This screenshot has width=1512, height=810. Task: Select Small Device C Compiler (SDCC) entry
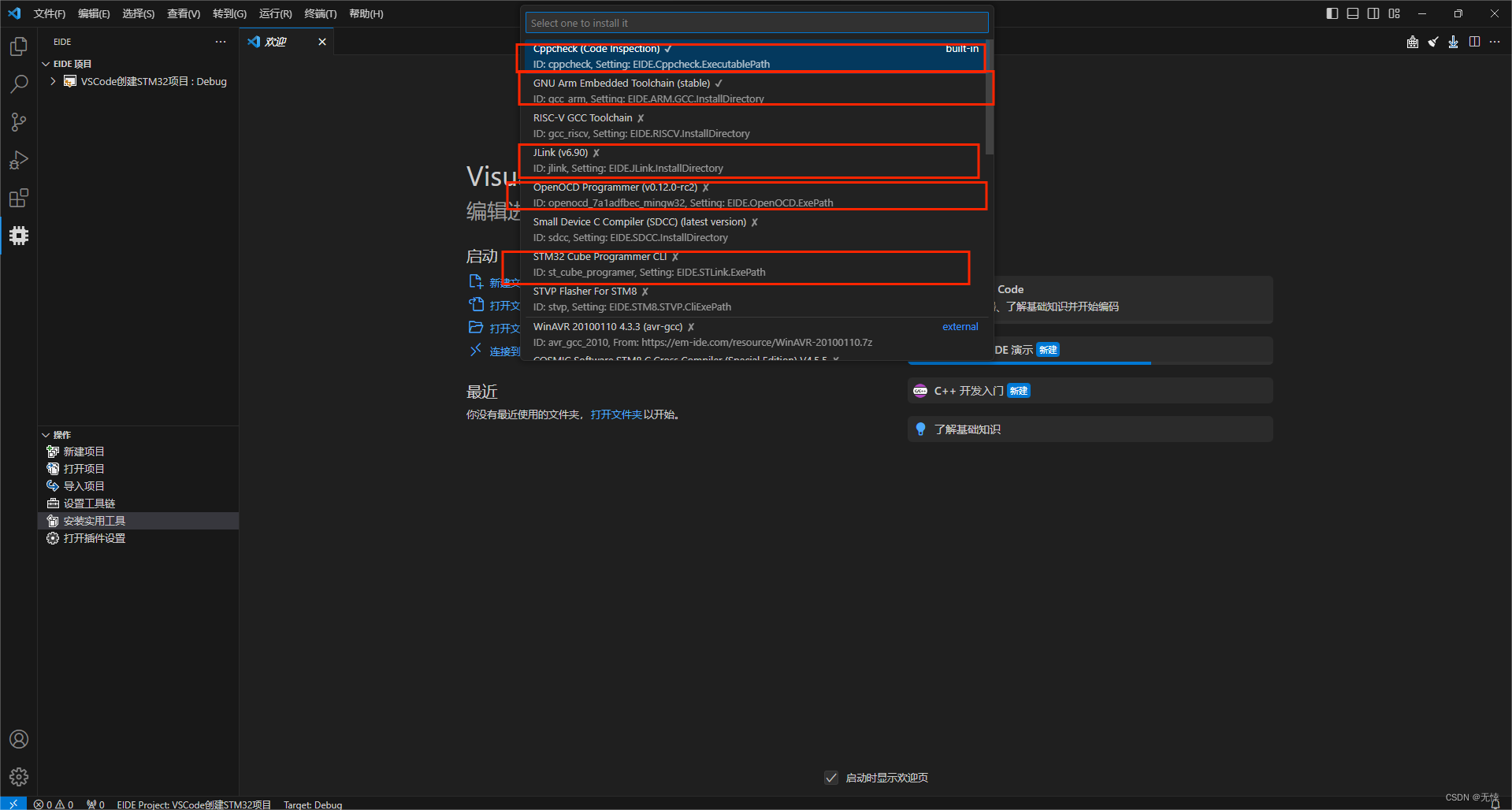coord(755,229)
